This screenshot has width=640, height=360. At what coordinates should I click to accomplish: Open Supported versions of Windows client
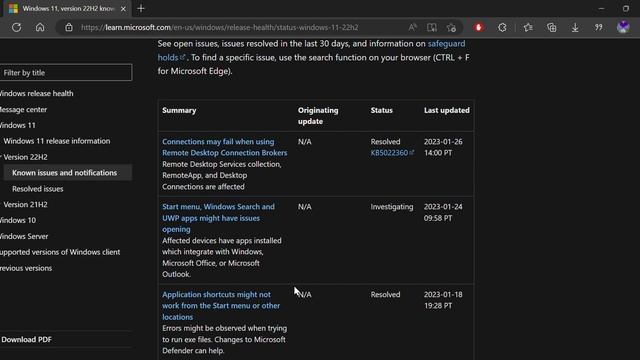click(x=60, y=252)
